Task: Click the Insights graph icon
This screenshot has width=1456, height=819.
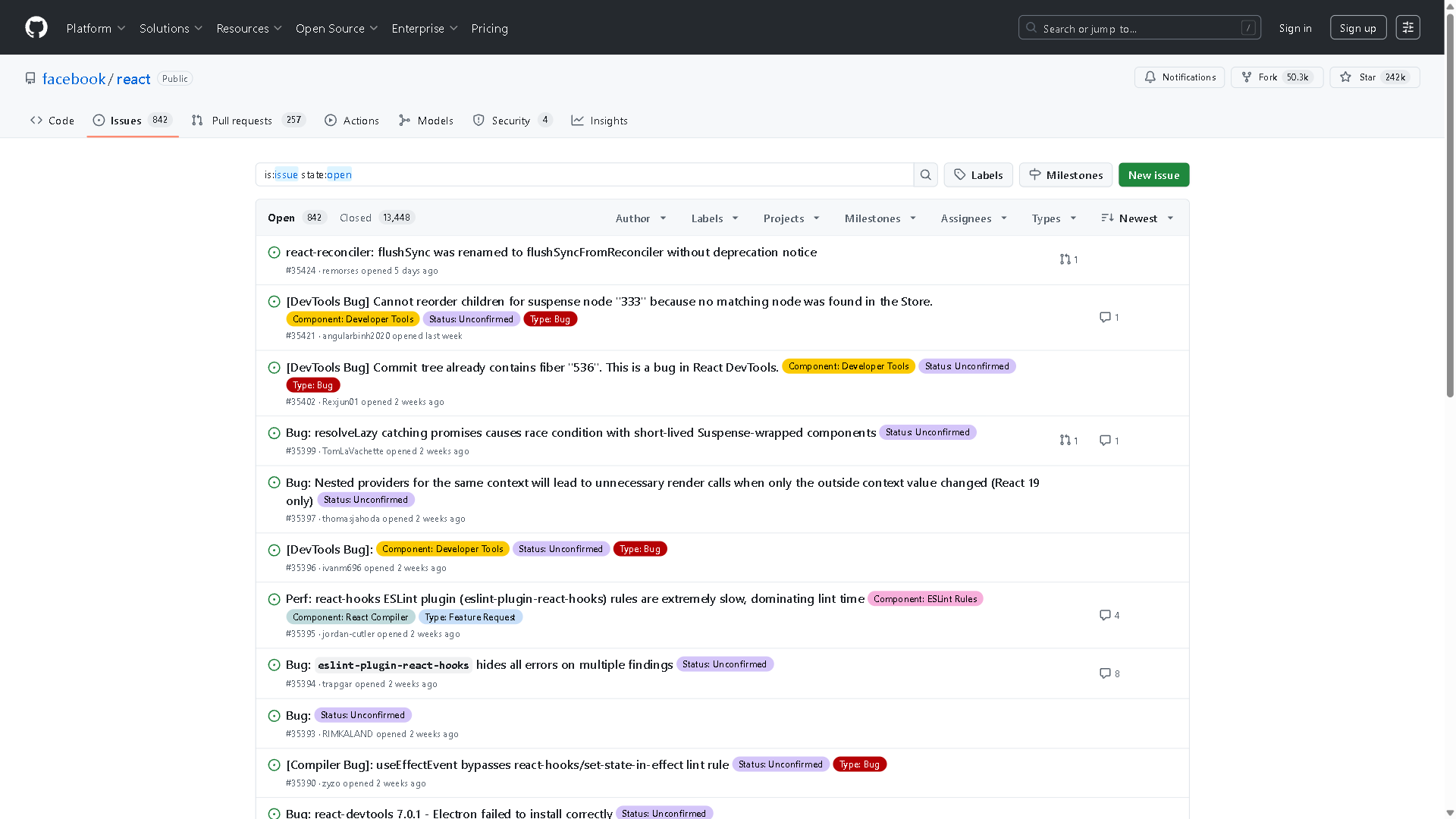Action: (x=578, y=120)
